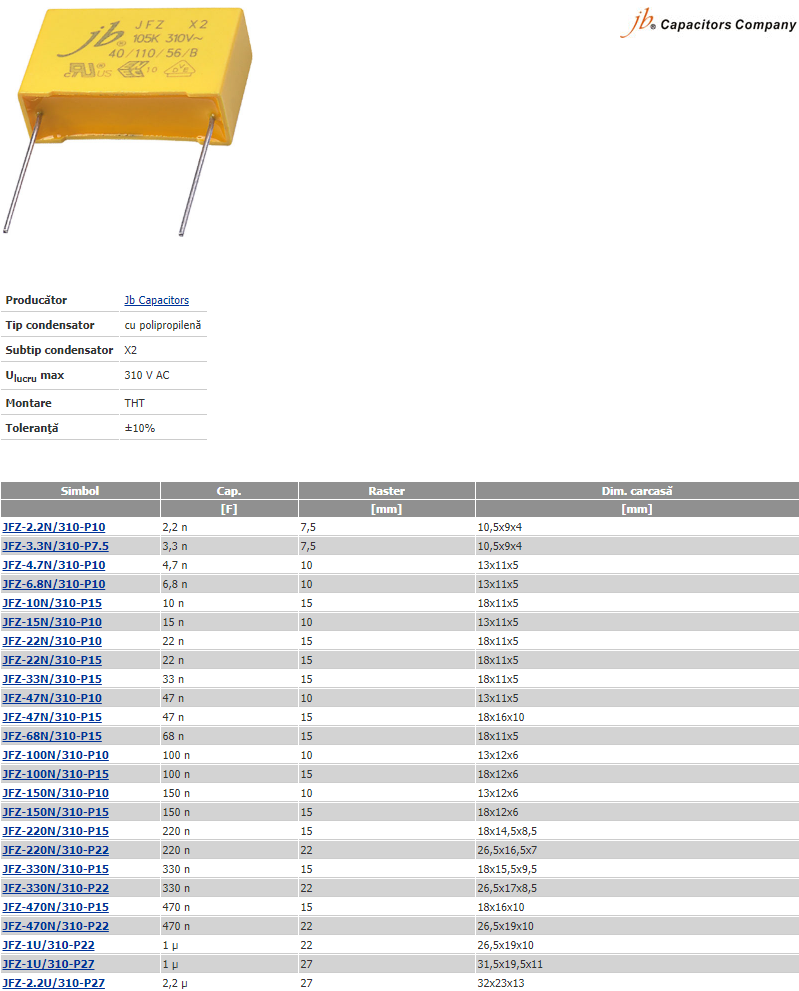The width and height of the screenshot is (799, 991).
Task: Open product JFZ-150N/310-P15
Action: (56, 812)
